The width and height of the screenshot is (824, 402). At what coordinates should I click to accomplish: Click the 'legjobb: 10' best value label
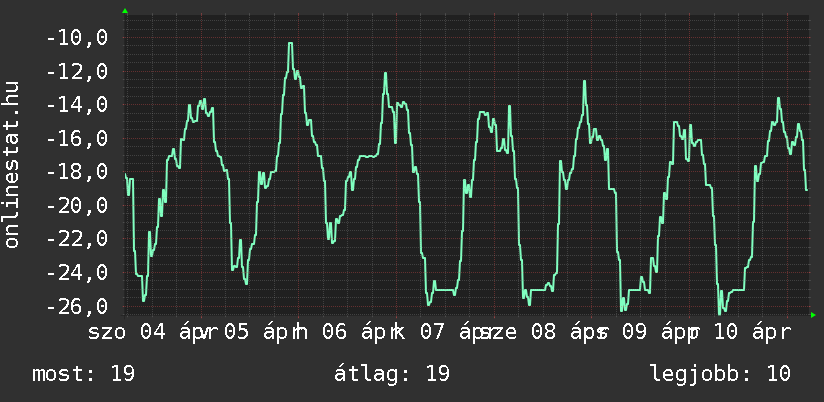click(720, 374)
